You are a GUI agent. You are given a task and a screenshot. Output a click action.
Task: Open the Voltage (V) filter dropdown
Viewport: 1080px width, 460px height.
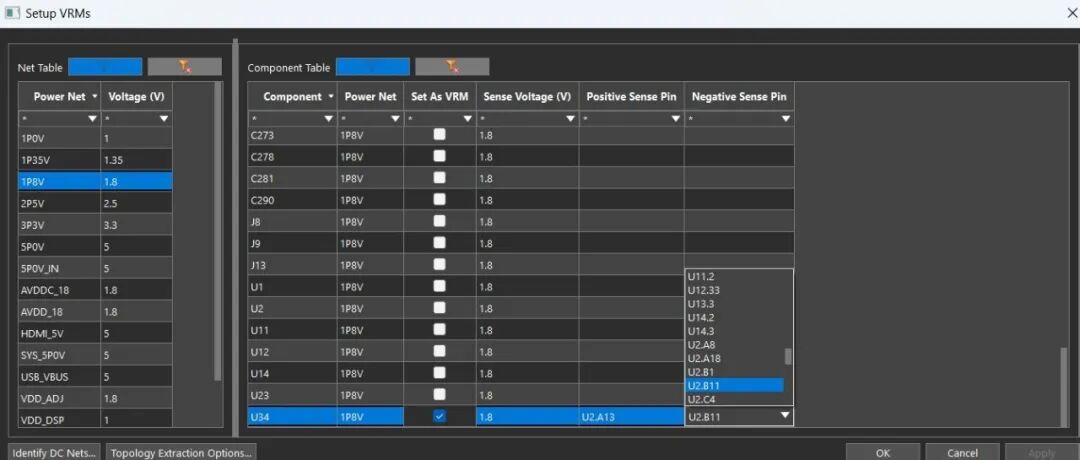click(x=163, y=118)
